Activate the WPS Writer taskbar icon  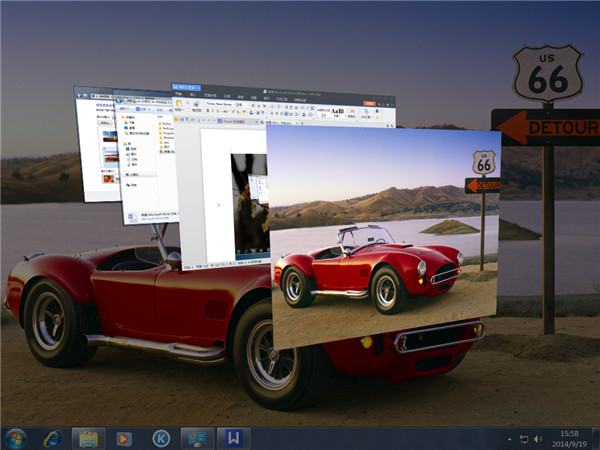click(232, 437)
